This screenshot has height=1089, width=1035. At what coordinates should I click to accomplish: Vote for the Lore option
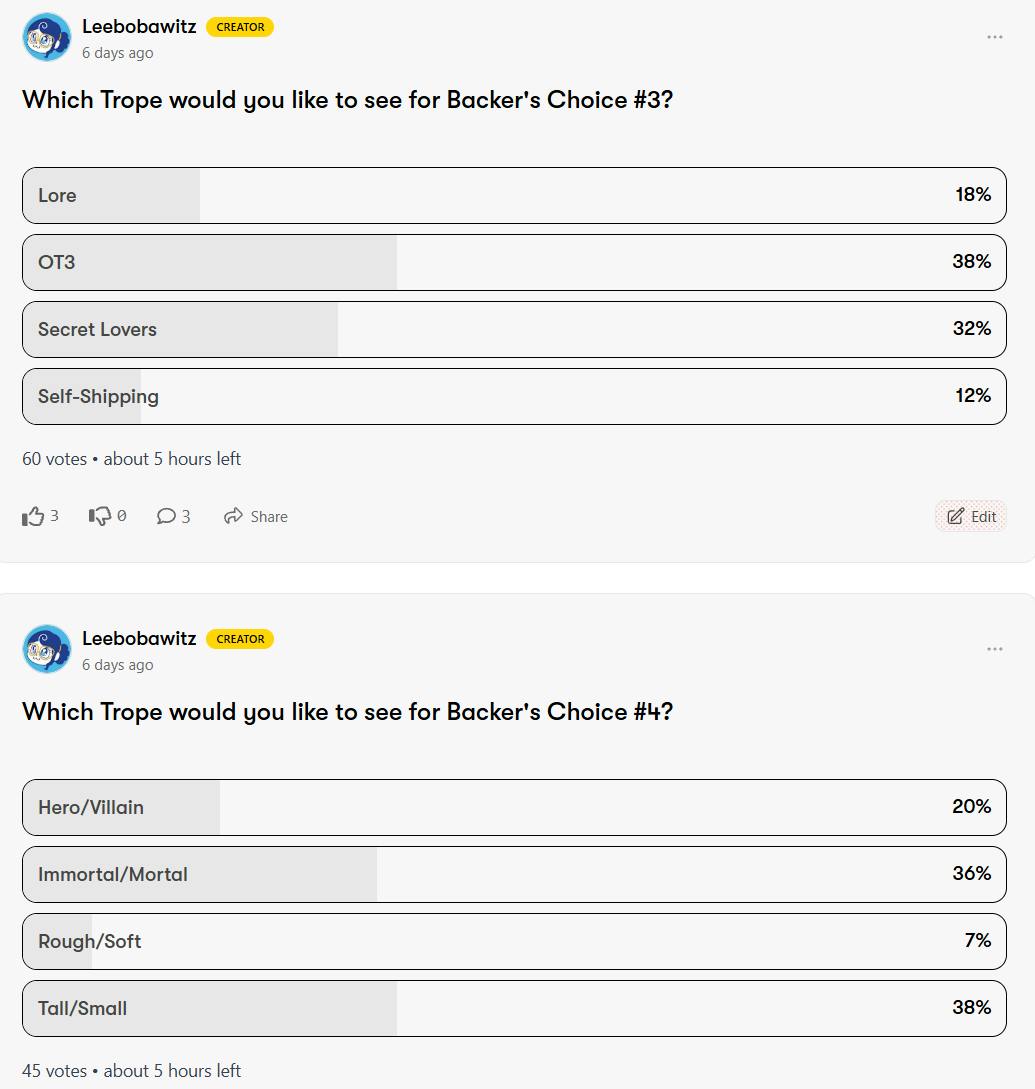coord(514,195)
